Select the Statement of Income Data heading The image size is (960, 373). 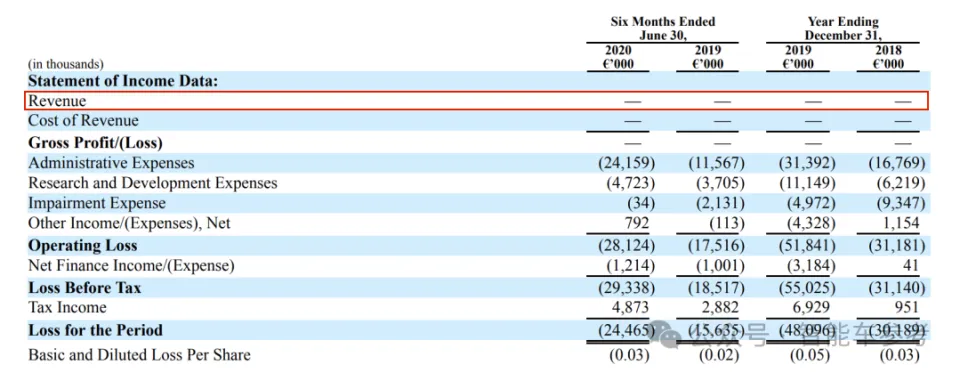point(123,81)
